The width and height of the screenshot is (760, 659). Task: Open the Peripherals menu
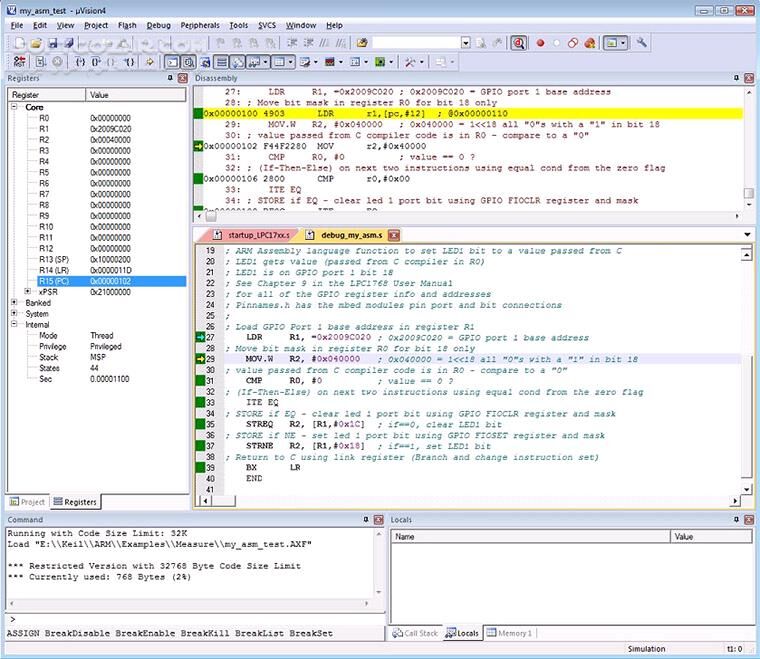click(199, 24)
